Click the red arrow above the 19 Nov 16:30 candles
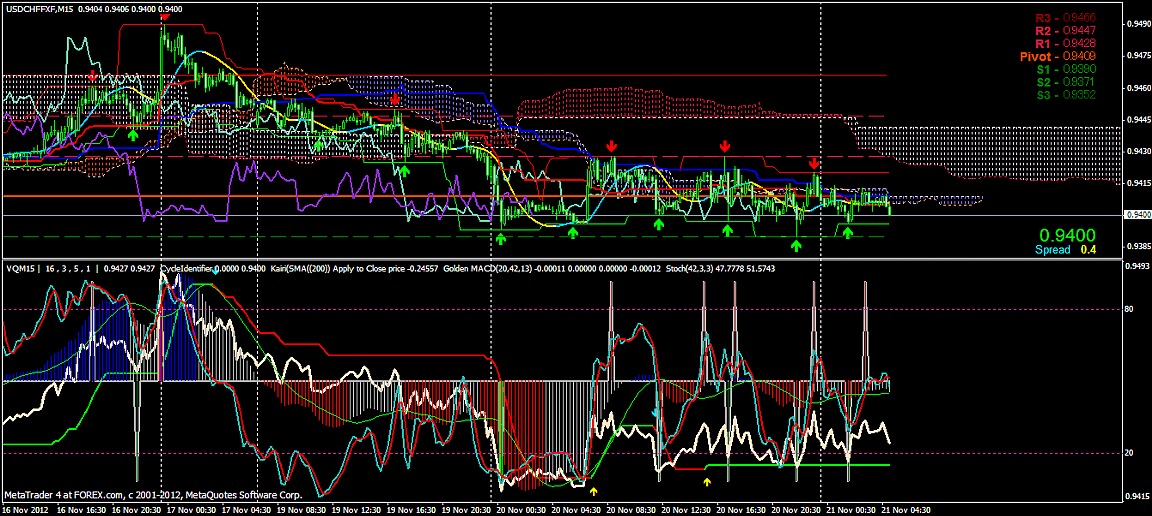This screenshot has height=516, width=1152. (396, 100)
